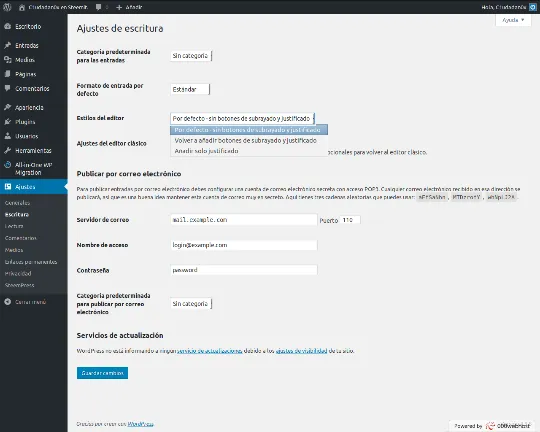Click the Ciudadanía en Steemit site name
The image size is (540, 432).
[x=58, y=7]
